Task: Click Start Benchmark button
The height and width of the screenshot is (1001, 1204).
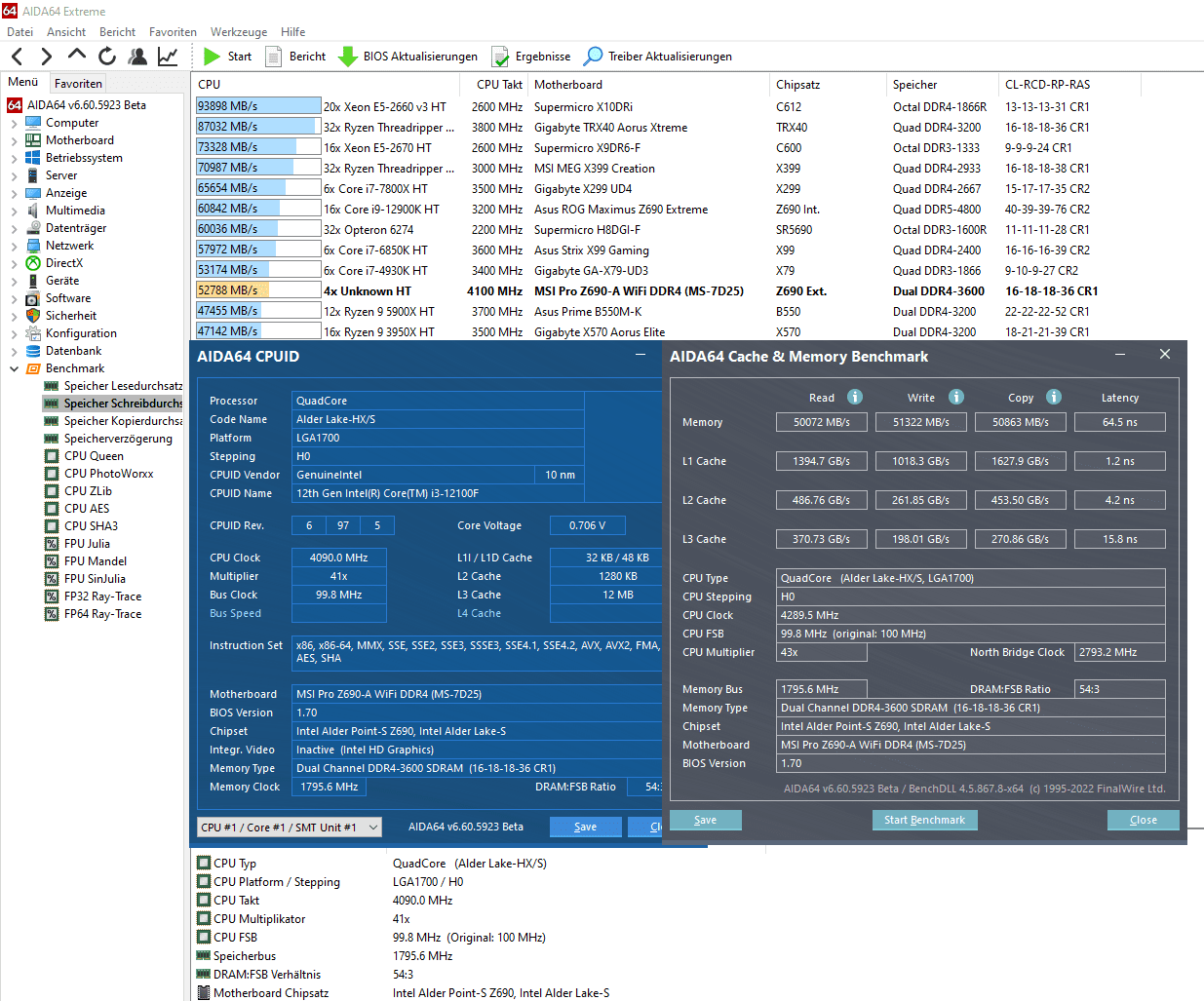Action: [924, 820]
